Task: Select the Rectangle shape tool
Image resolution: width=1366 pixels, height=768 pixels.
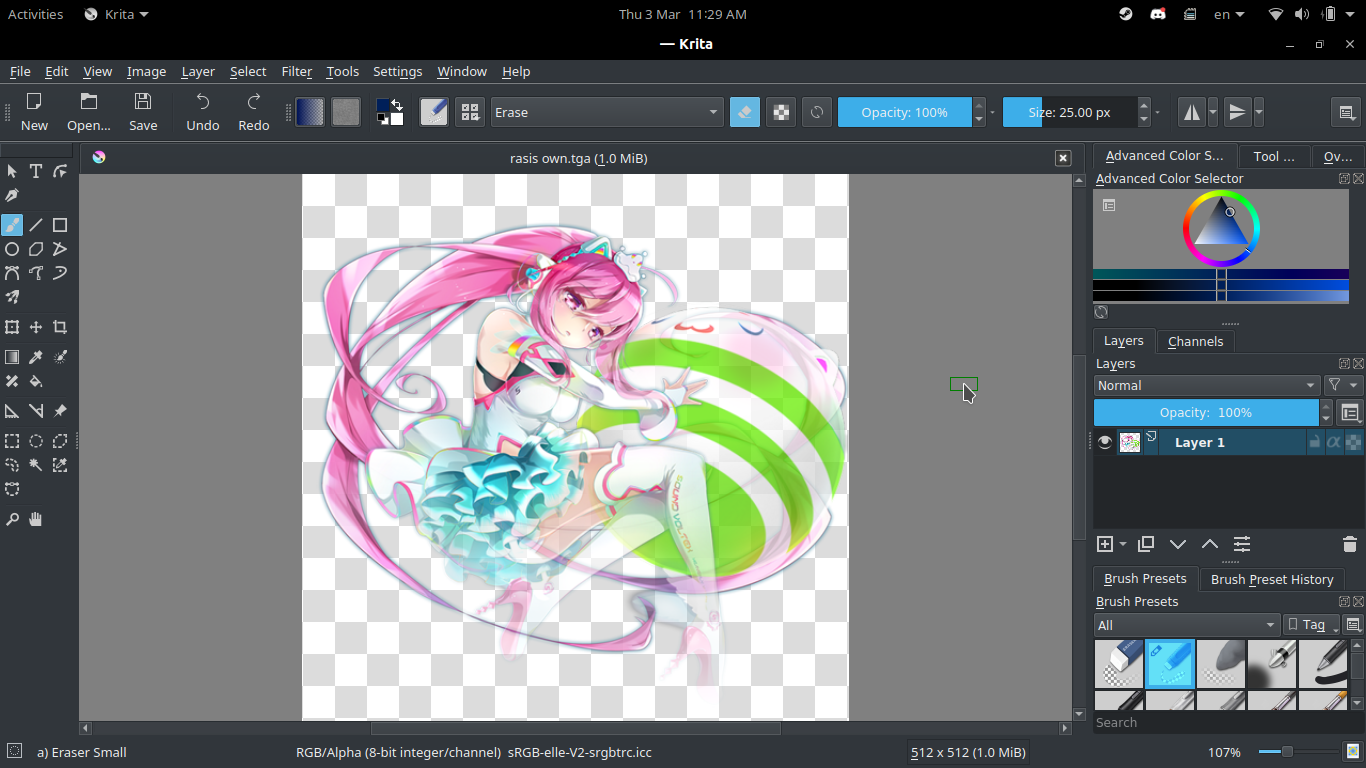Action: coord(60,225)
